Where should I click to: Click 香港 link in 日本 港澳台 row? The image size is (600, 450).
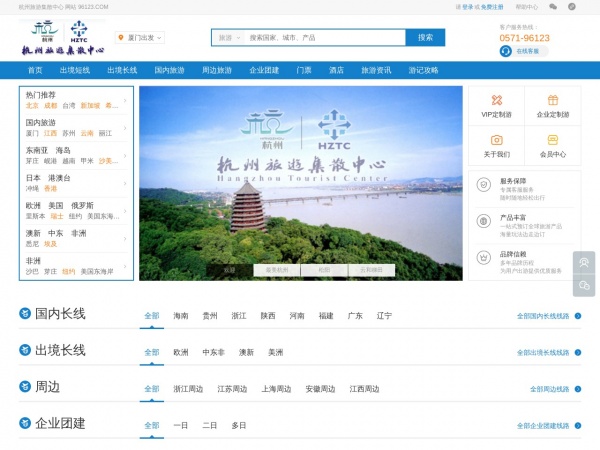point(51,189)
